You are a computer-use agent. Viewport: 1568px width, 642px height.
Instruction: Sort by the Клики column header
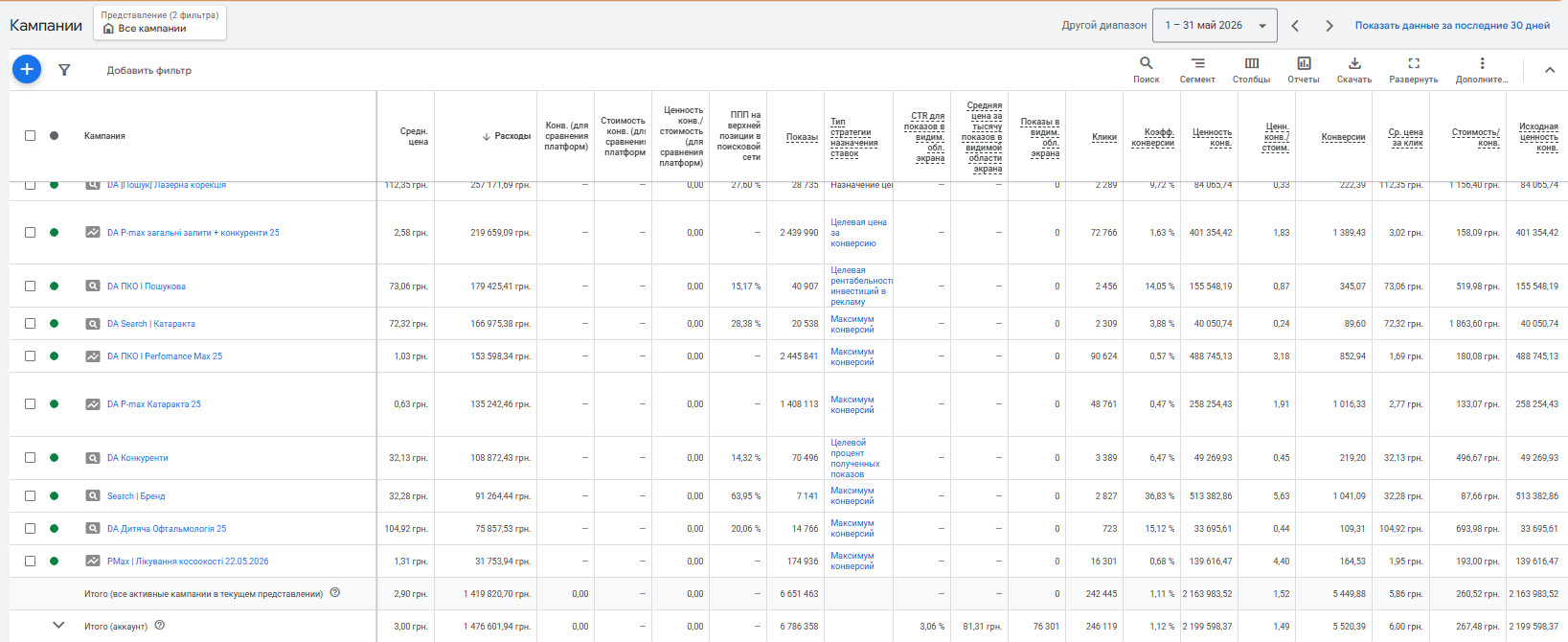[x=1104, y=137]
